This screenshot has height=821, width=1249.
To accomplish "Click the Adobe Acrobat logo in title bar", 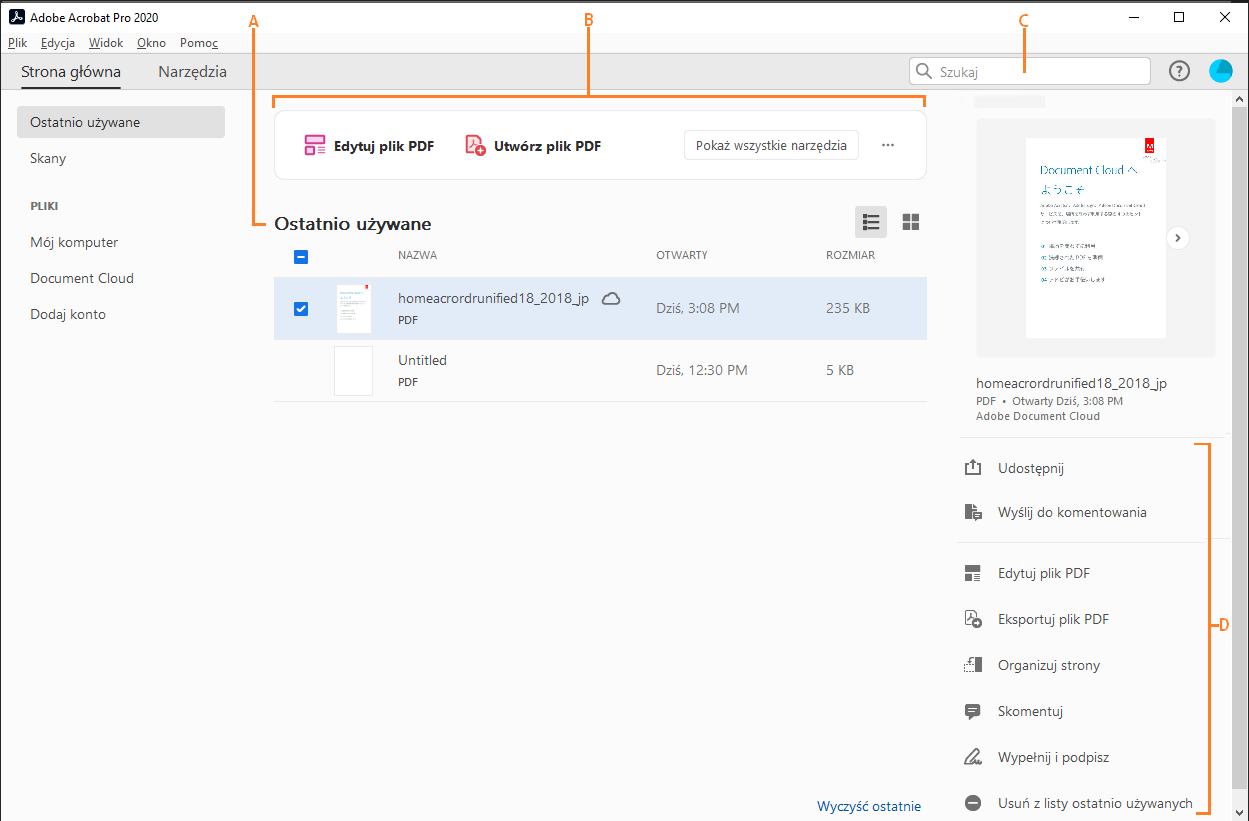I will pyautogui.click(x=16, y=17).
